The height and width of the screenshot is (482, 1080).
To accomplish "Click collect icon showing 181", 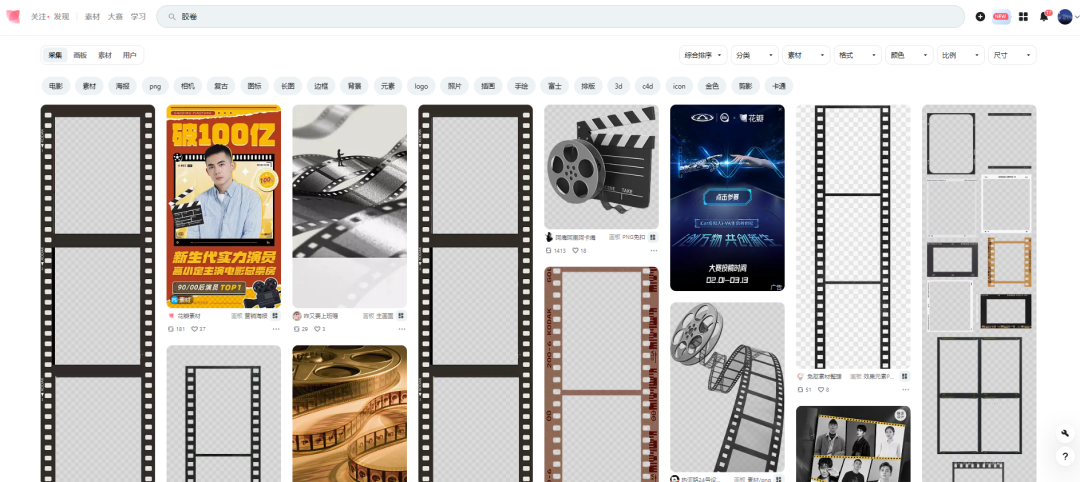I will click(171, 329).
